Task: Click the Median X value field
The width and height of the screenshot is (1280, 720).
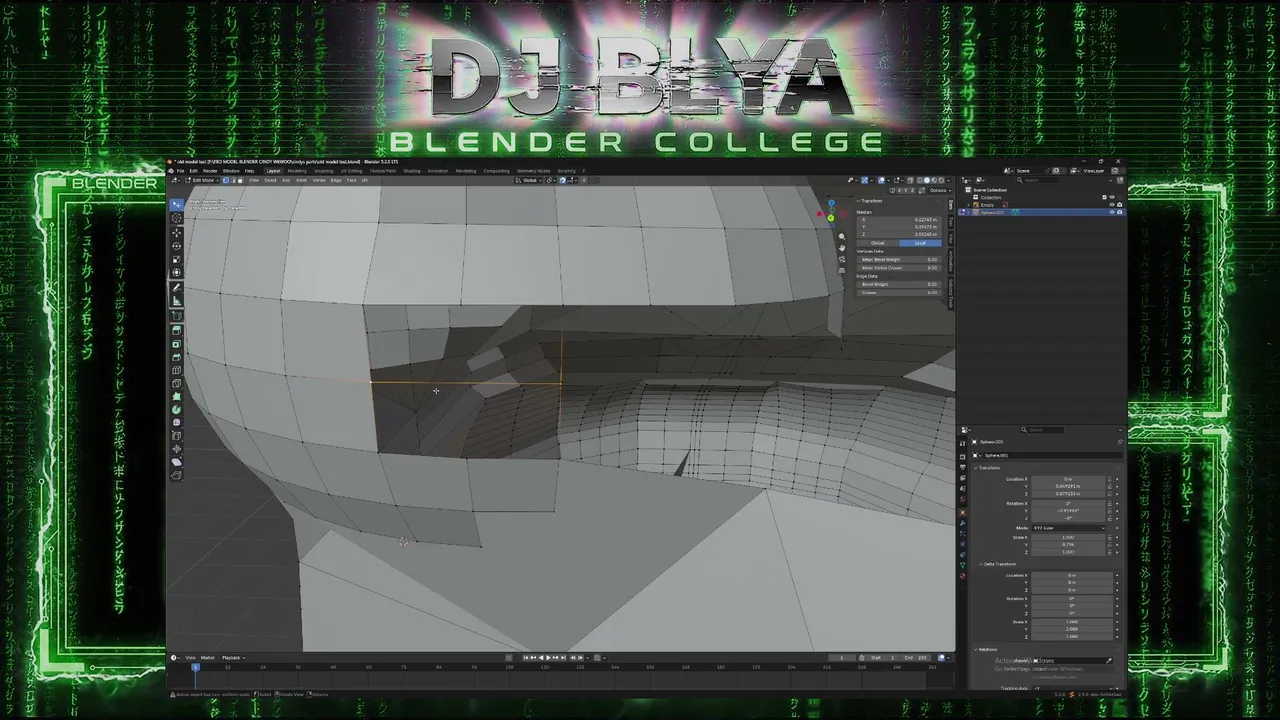Action: pos(898,219)
